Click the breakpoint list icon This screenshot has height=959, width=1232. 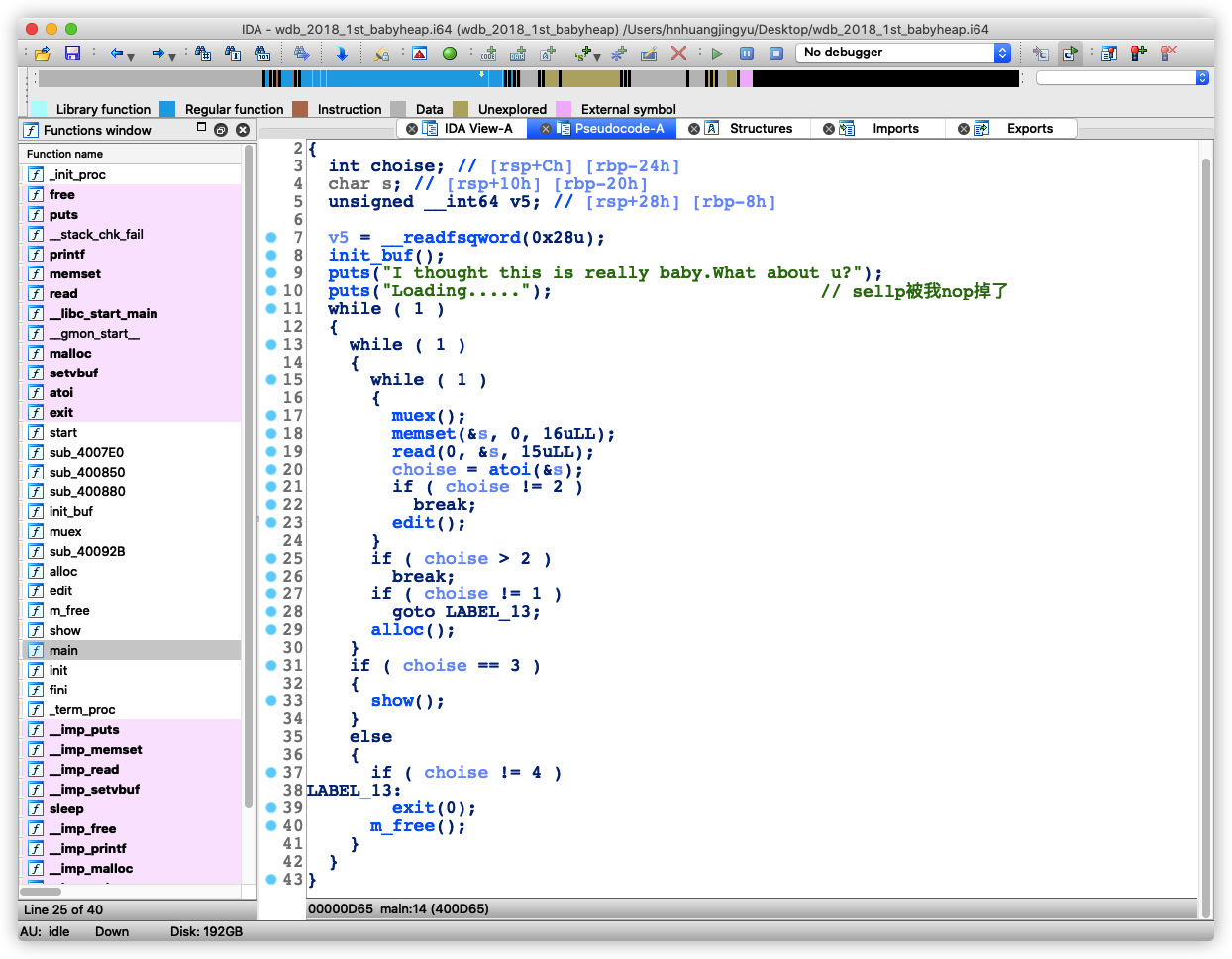(1109, 53)
